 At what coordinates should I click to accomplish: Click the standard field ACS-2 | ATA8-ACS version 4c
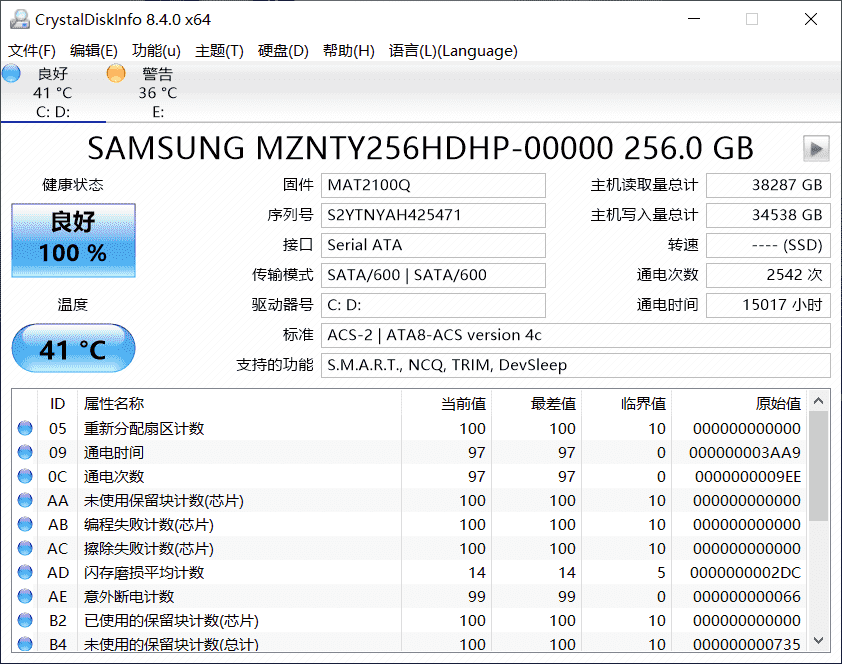[576, 335]
